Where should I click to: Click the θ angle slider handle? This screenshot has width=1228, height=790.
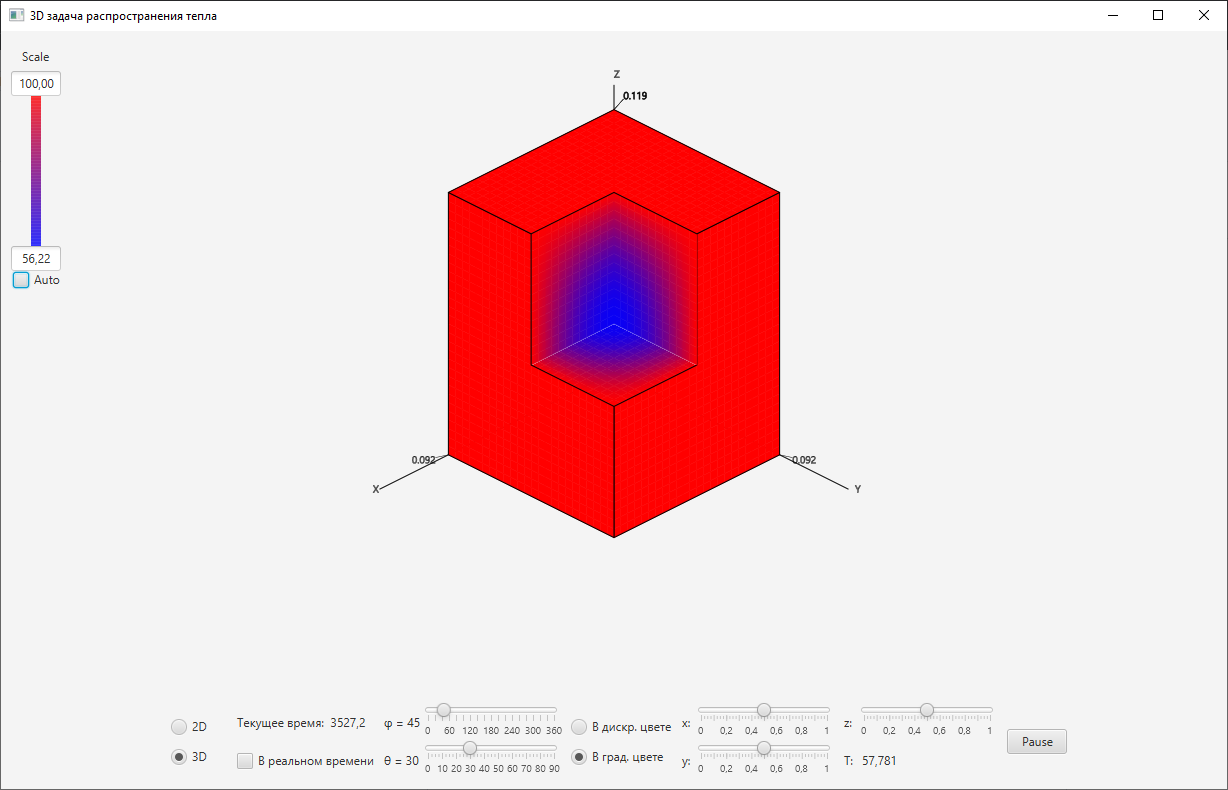(x=470, y=748)
